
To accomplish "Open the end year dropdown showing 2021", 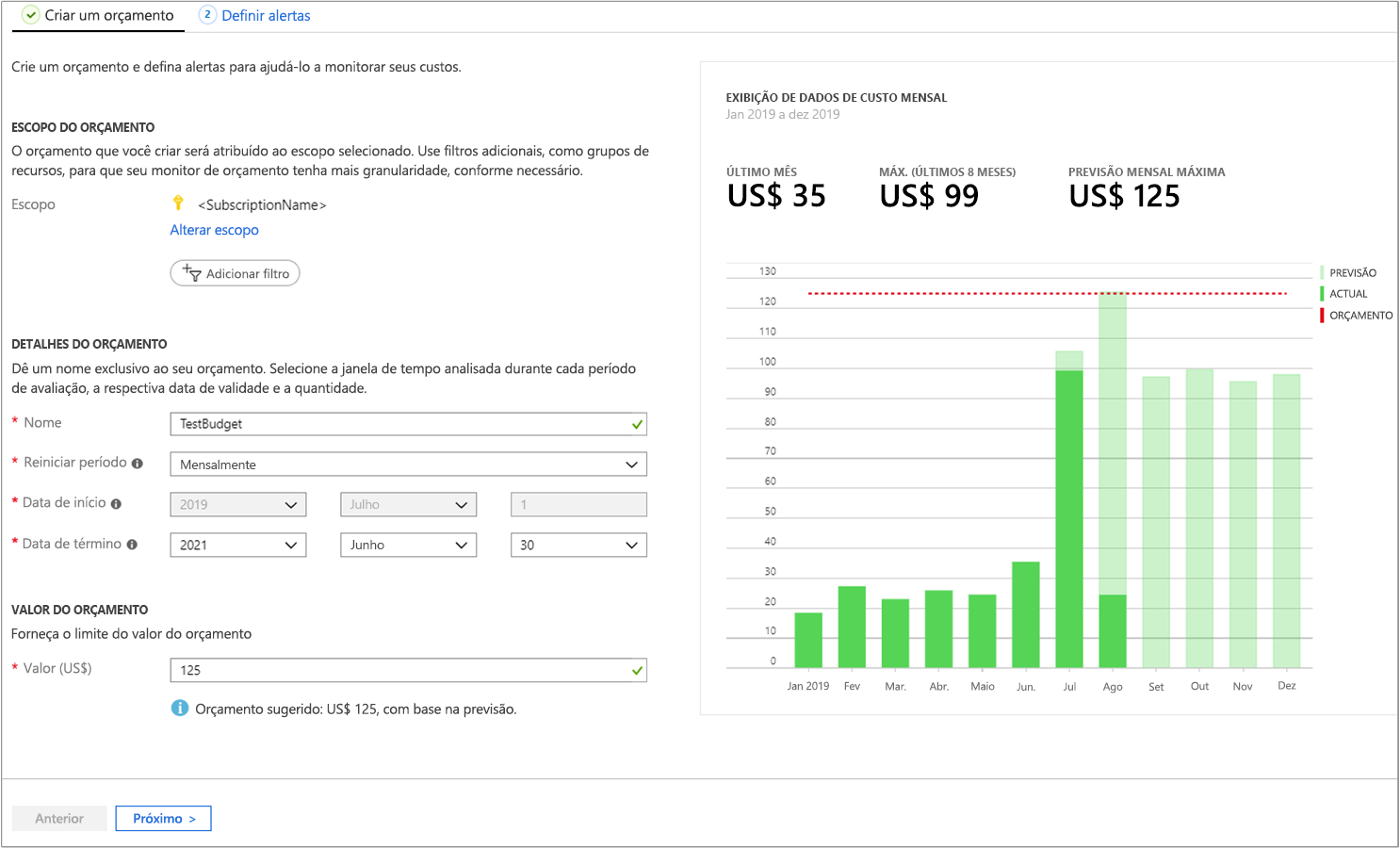I will click(238, 546).
